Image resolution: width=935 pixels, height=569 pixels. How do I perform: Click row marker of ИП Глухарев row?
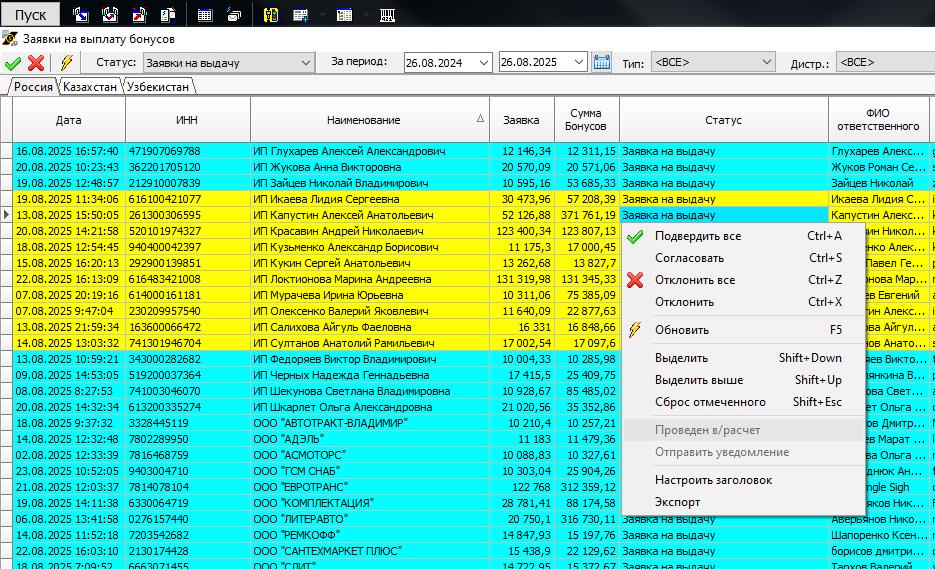(6, 151)
